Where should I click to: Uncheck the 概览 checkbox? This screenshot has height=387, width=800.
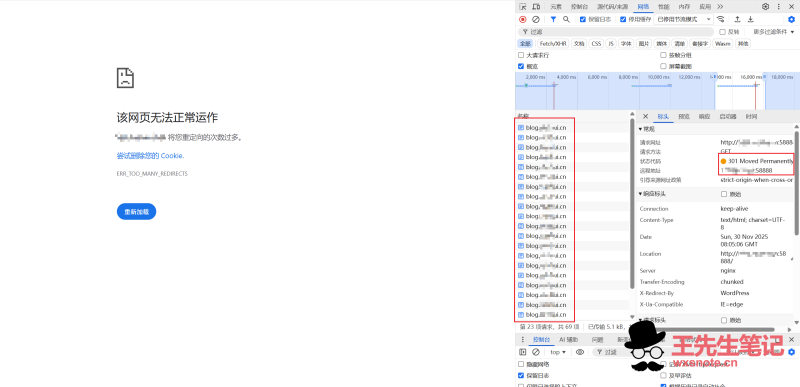tap(521, 66)
